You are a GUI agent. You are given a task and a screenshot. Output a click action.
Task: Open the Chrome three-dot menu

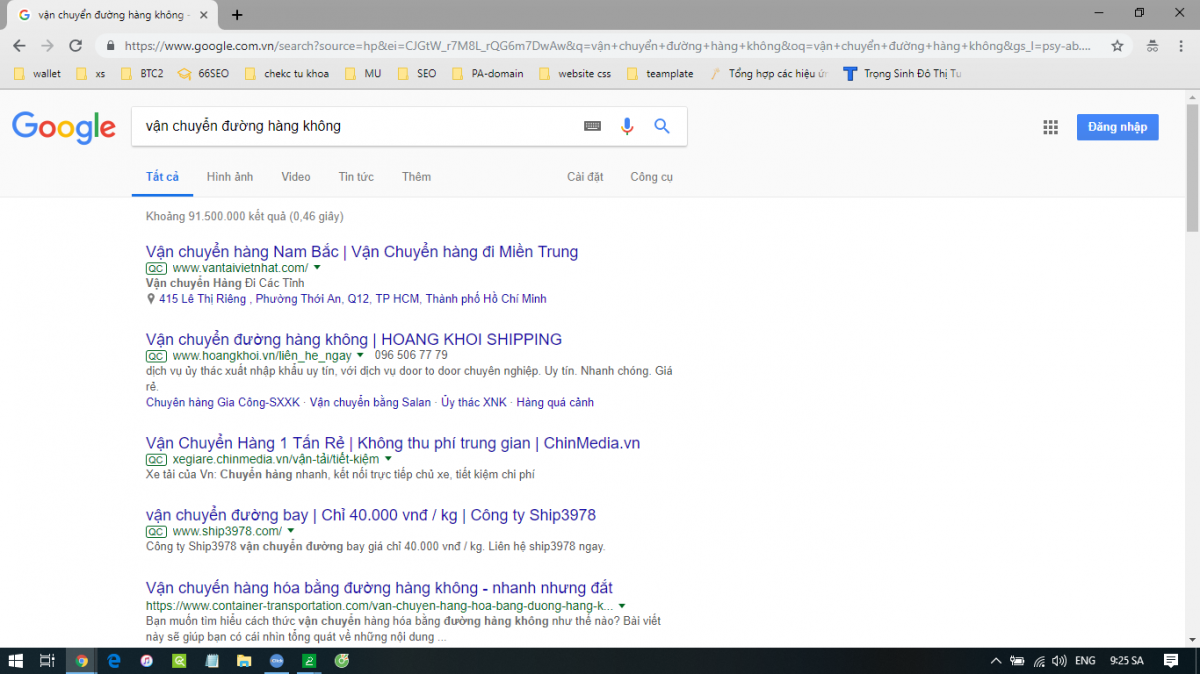pos(1180,46)
